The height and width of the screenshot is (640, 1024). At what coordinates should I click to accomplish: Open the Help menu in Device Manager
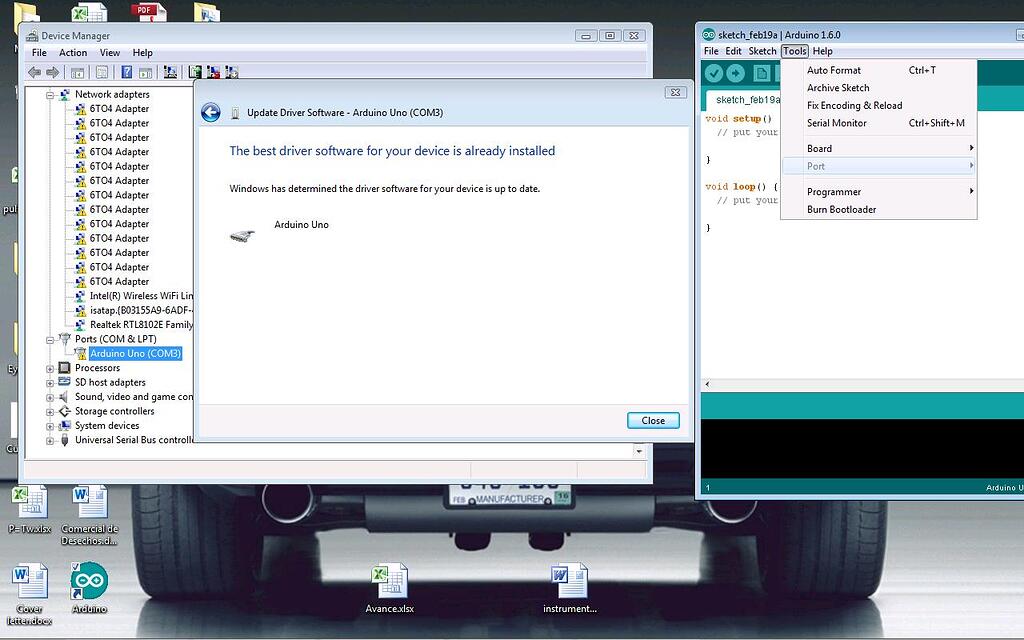point(142,53)
